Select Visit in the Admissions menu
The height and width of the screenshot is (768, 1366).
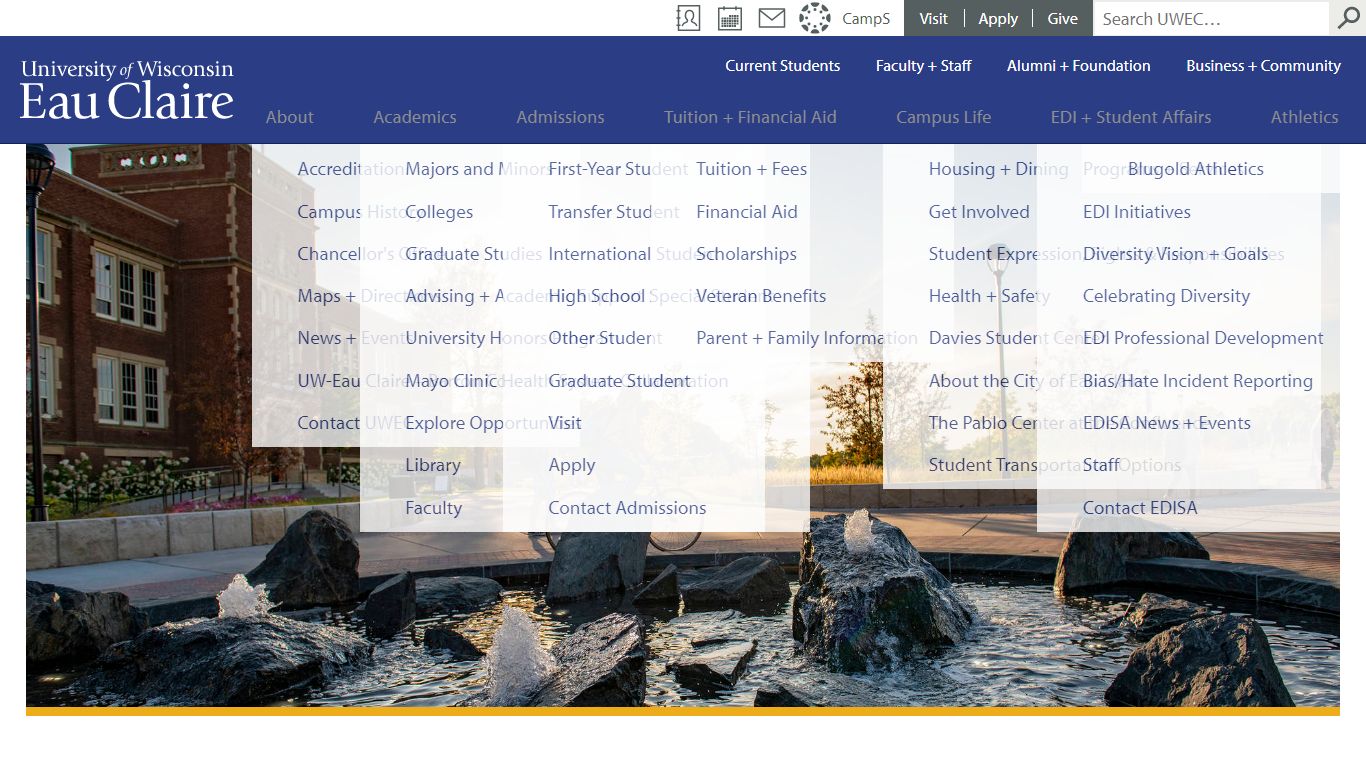tap(565, 423)
